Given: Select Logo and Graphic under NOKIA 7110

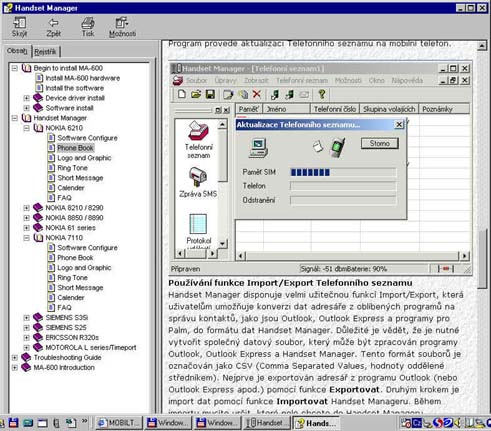Looking at the screenshot, I should click(84, 268).
